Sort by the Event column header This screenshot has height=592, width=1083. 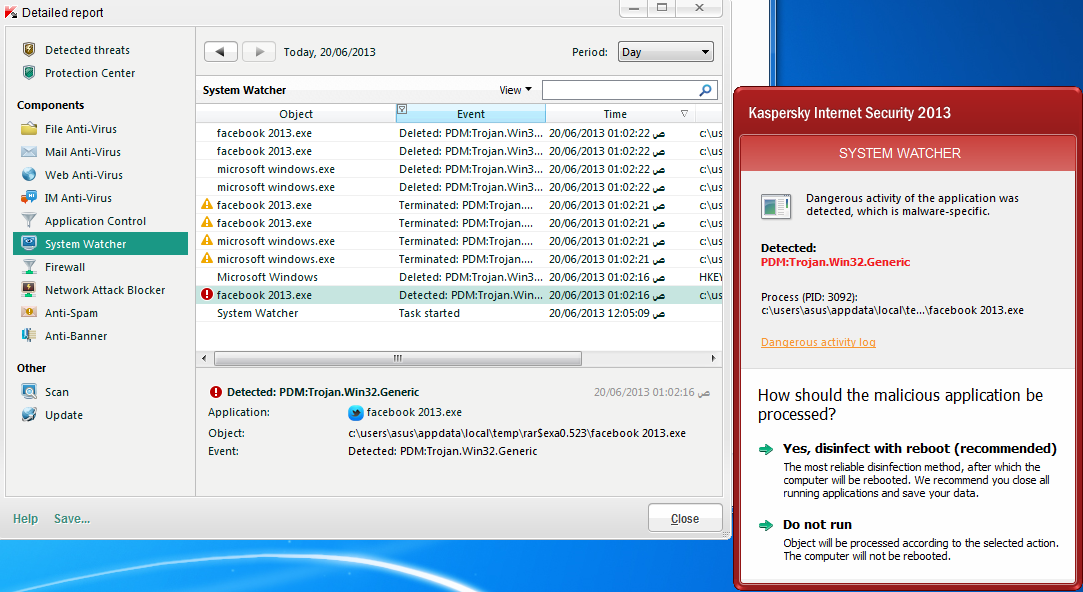[x=471, y=114]
